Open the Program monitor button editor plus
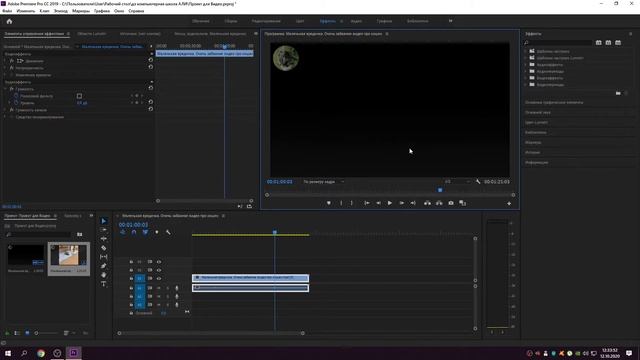The image size is (640, 360). click(x=509, y=203)
